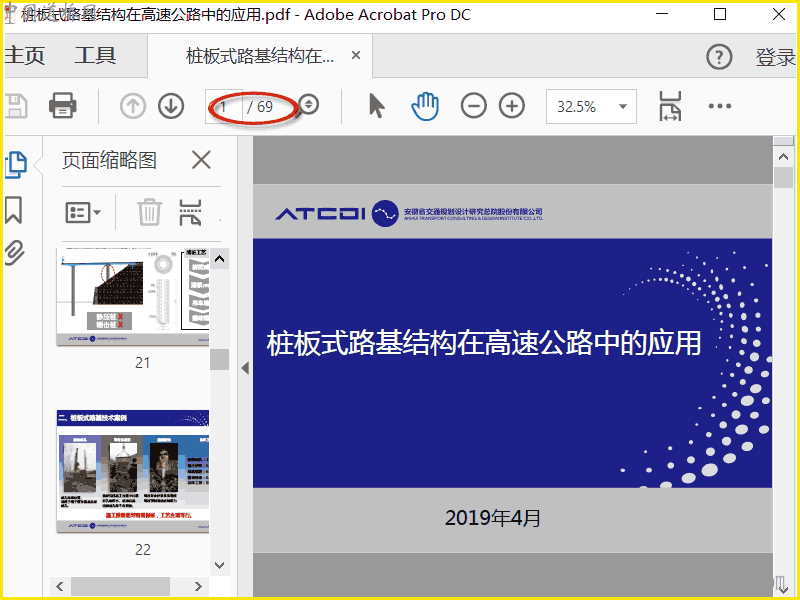Screen dimensions: 800x600
Task: Switch to 桩板式路基结构在... document tab
Action: point(260,56)
